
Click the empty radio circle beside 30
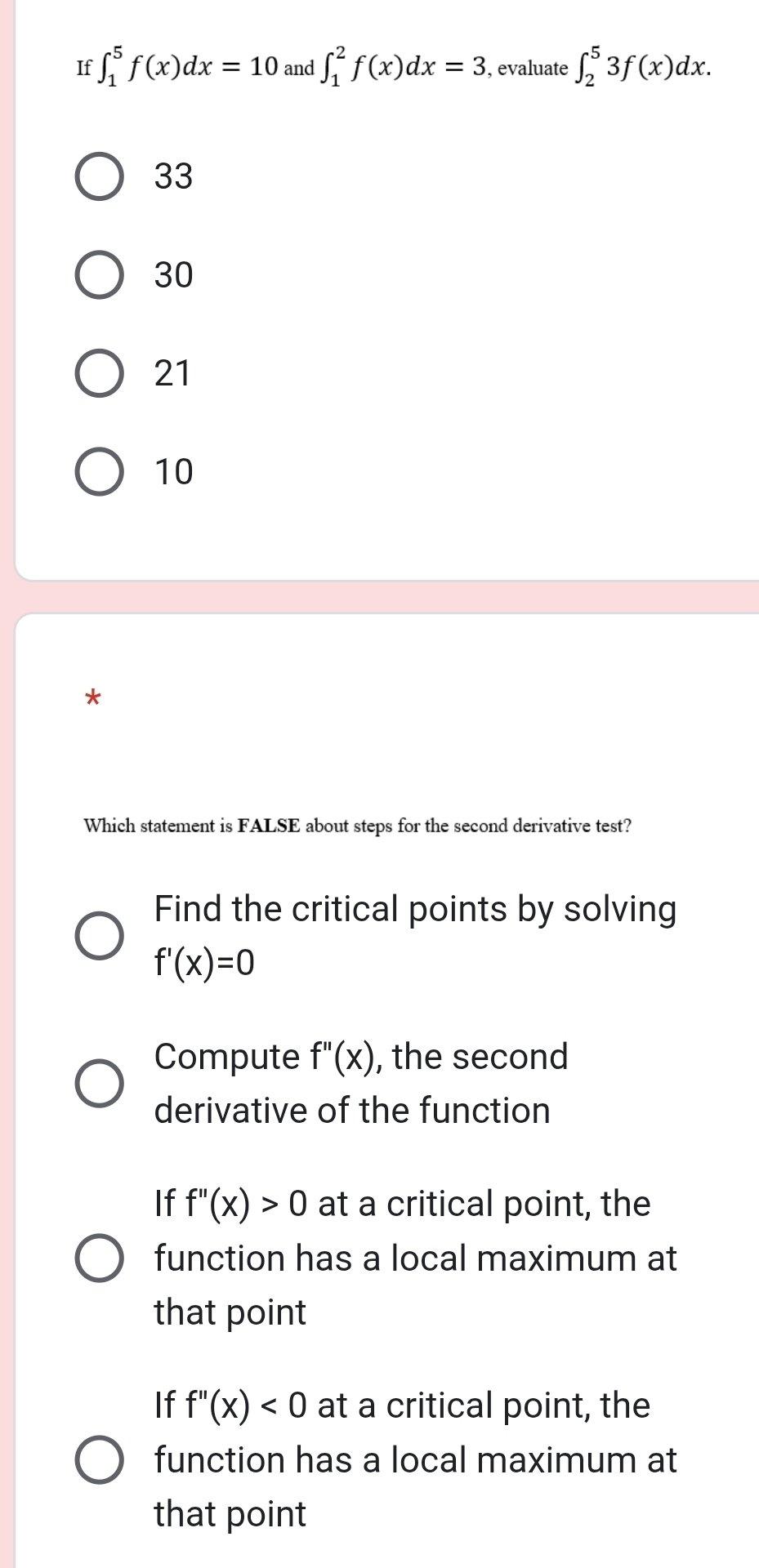click(x=99, y=274)
